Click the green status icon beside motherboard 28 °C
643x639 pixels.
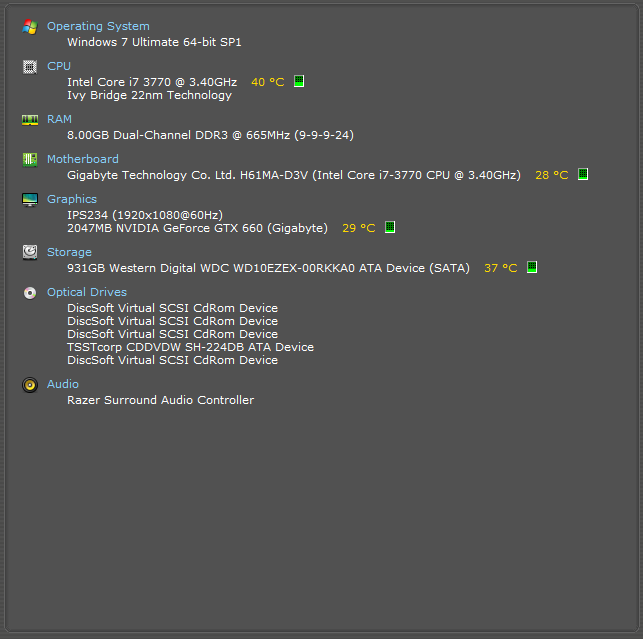click(x=583, y=174)
